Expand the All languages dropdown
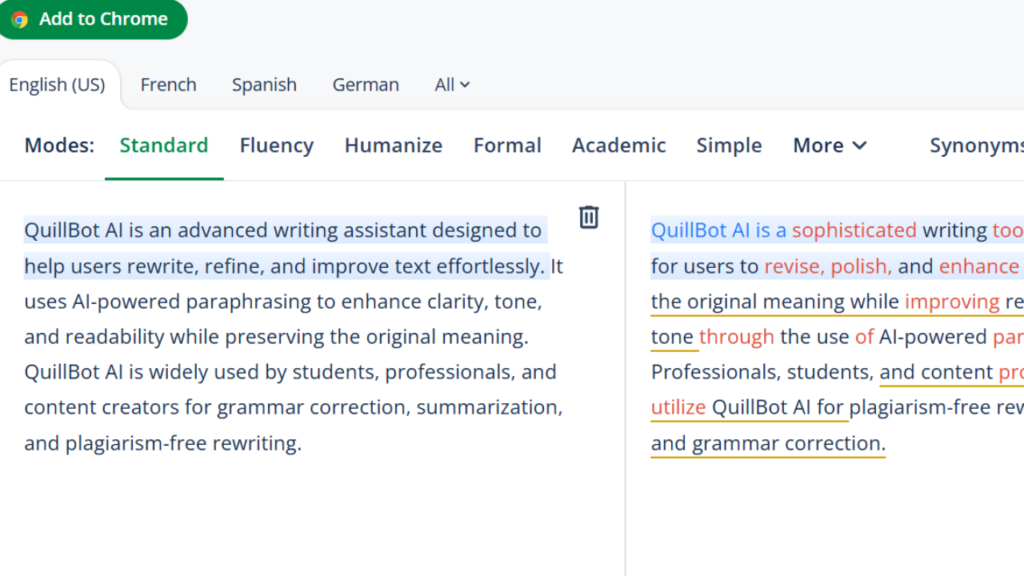The width and height of the screenshot is (1024, 576). click(x=451, y=85)
